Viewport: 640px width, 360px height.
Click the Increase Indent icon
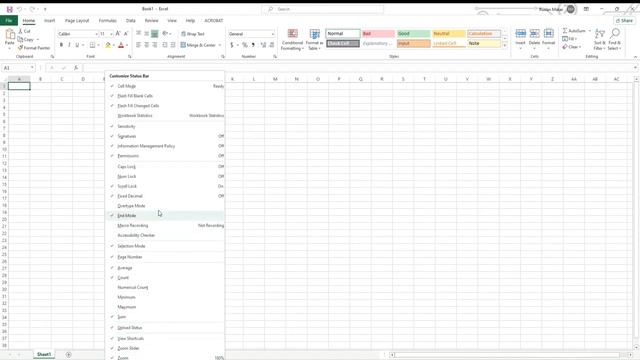click(x=173, y=45)
